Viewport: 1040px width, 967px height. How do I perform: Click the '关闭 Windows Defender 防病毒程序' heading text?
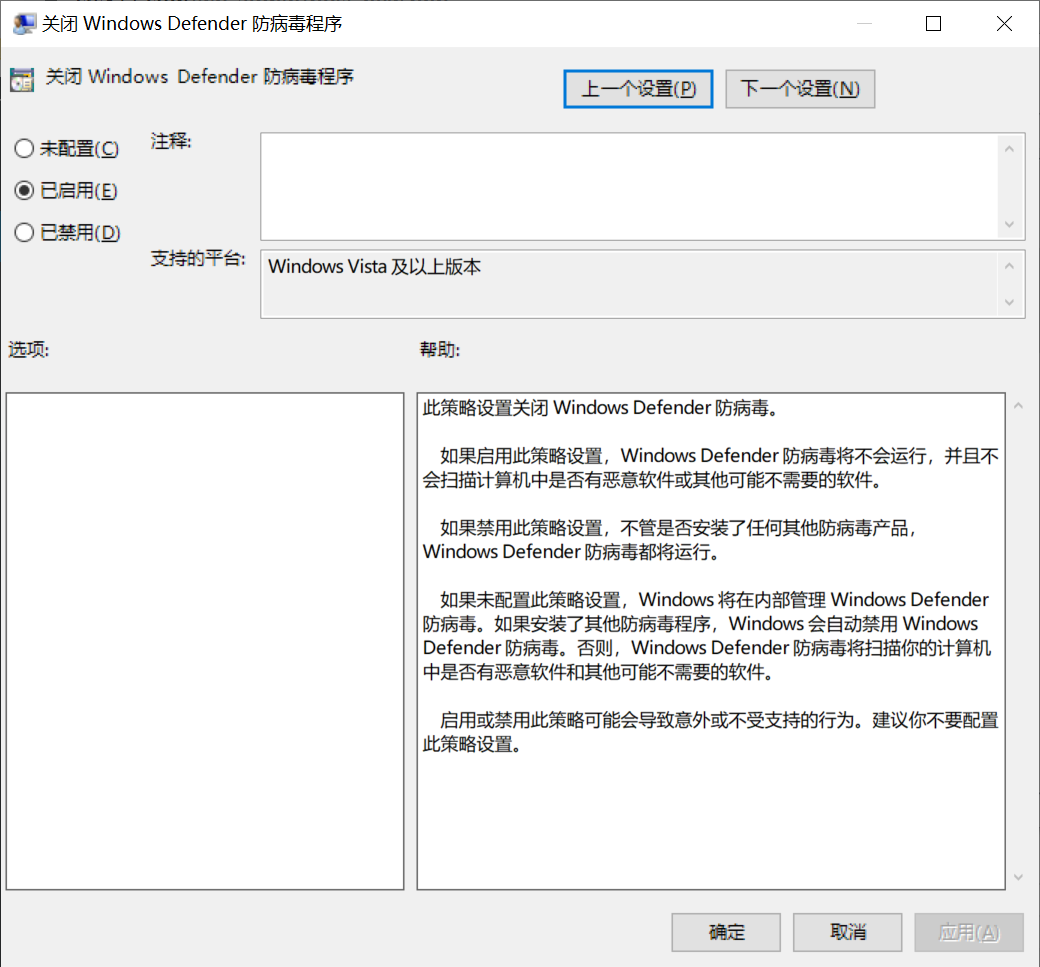pos(200,77)
